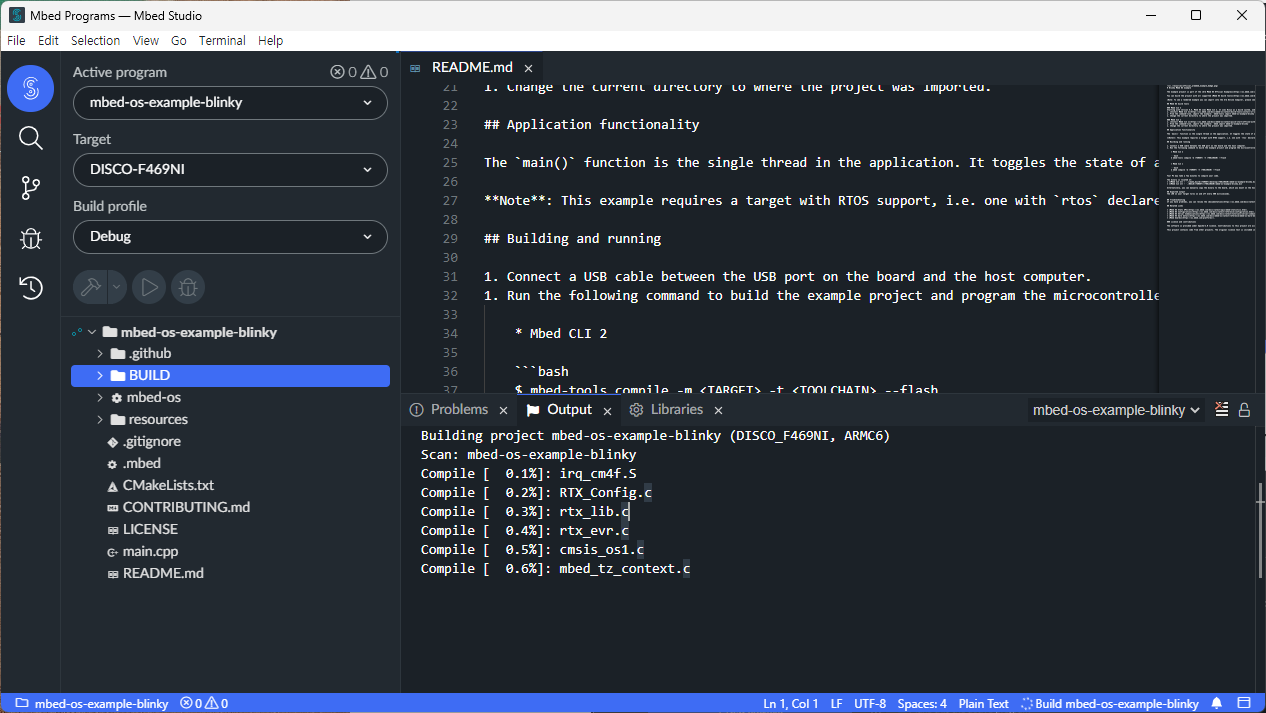Image resolution: width=1266 pixels, height=713 pixels.
Task: Open the Target dropdown DISCO-F469NI
Action: click(230, 169)
